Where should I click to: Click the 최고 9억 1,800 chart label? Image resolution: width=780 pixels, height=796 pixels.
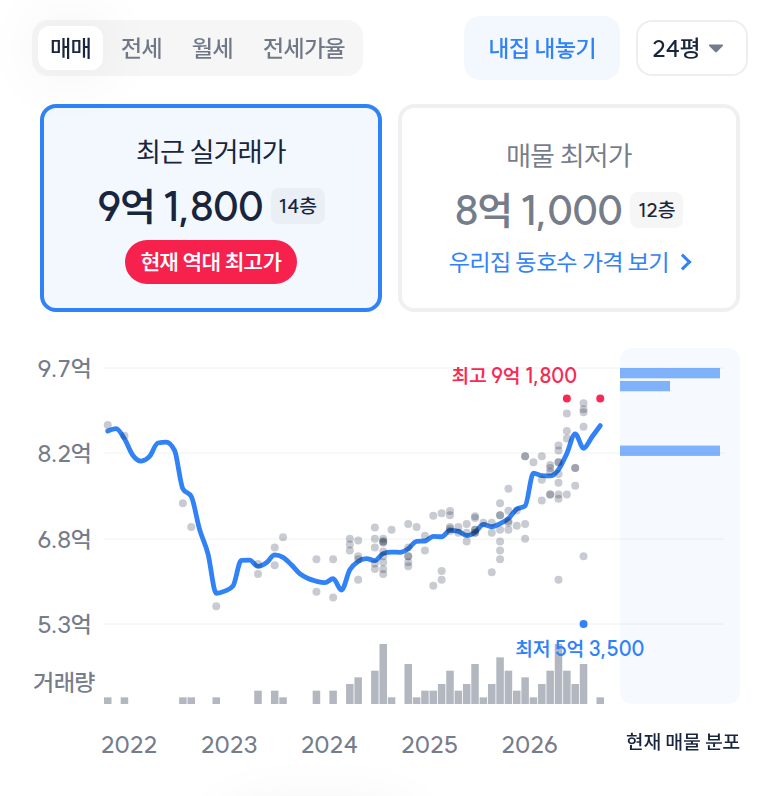click(x=514, y=376)
